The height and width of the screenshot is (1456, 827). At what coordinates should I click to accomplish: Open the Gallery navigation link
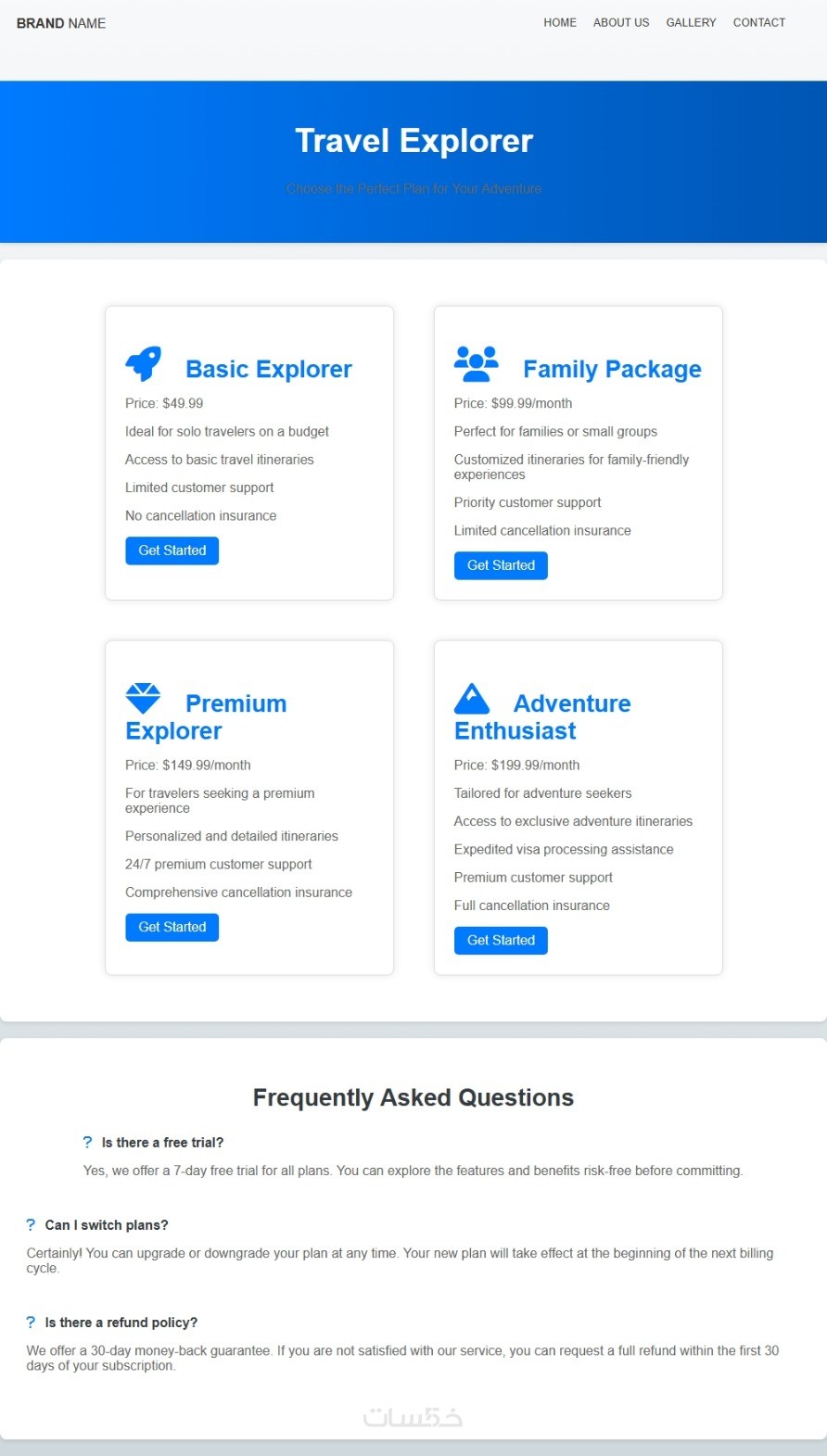[691, 22]
